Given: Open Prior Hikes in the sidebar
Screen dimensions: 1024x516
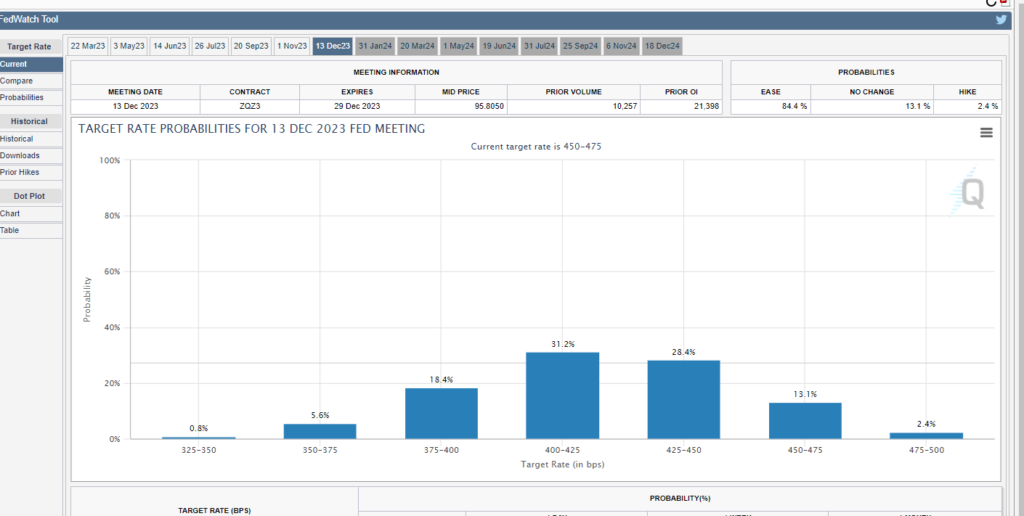Looking at the screenshot, I should [21, 172].
